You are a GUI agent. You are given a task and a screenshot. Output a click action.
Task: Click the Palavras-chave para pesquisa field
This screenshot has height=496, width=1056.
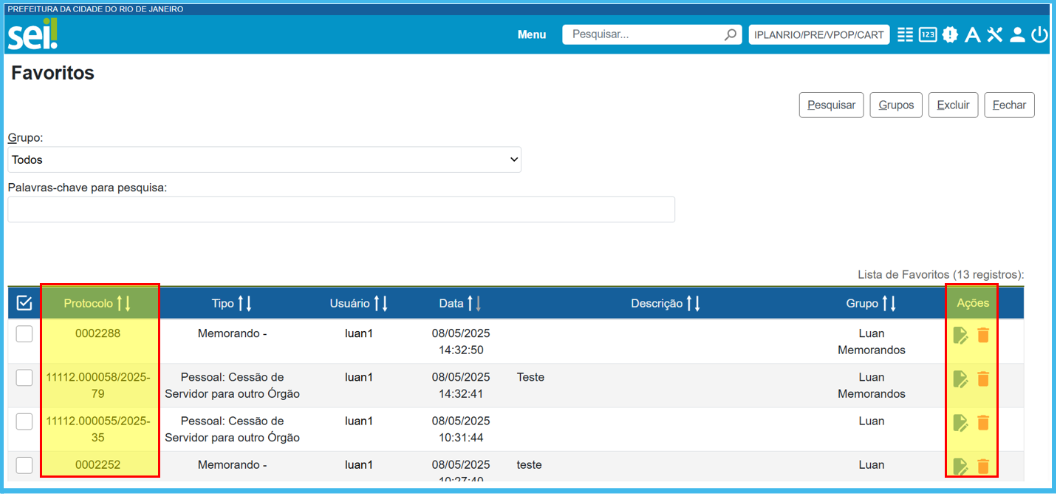[341, 209]
